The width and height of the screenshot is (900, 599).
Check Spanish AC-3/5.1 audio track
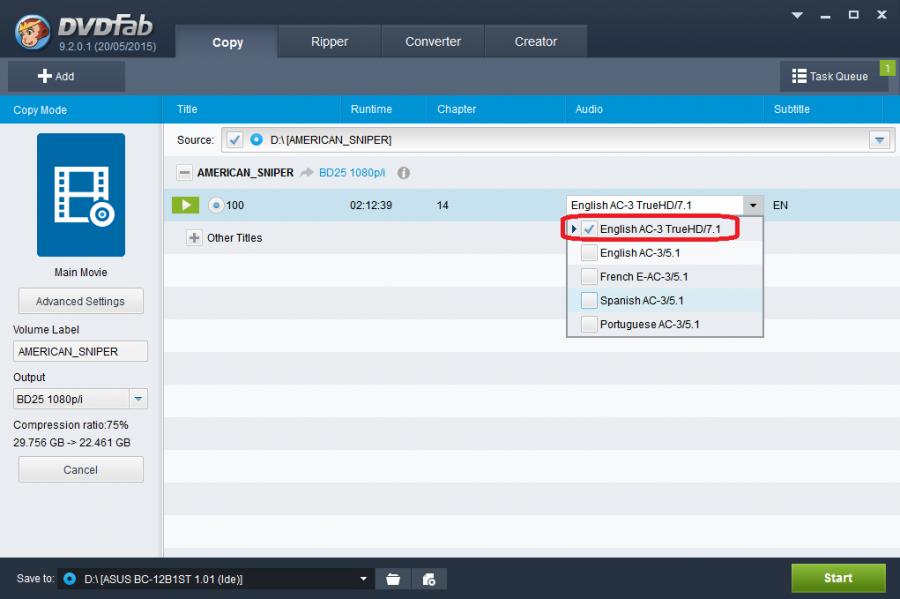point(589,300)
